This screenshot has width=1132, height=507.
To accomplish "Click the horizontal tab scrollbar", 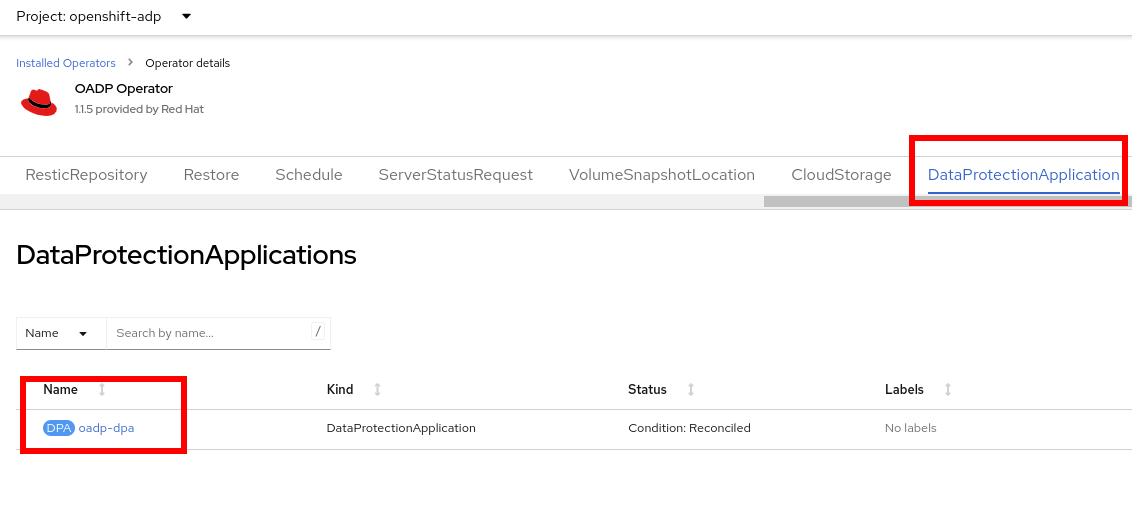I will (940, 201).
